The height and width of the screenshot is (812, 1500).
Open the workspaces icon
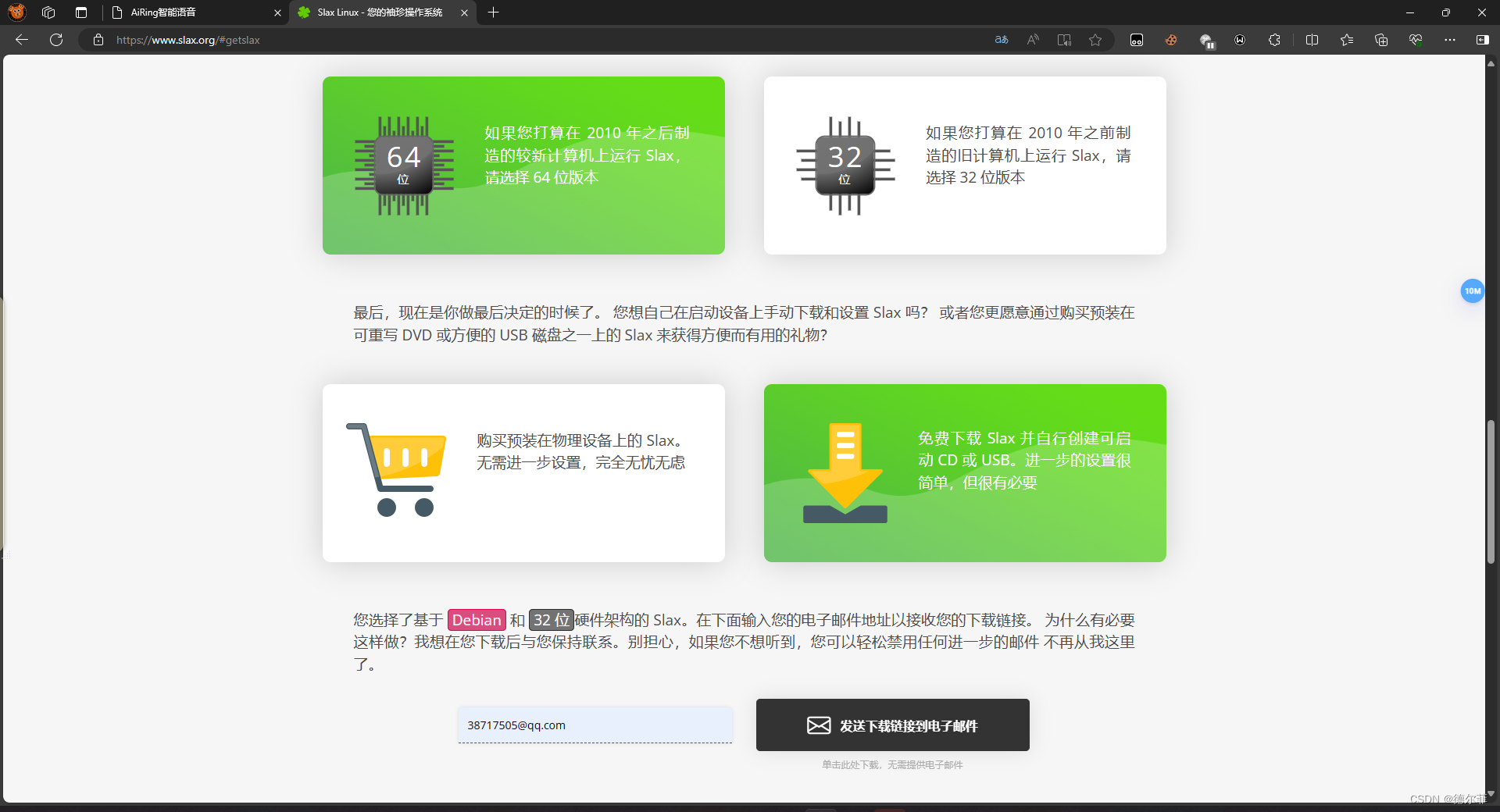tap(48, 12)
